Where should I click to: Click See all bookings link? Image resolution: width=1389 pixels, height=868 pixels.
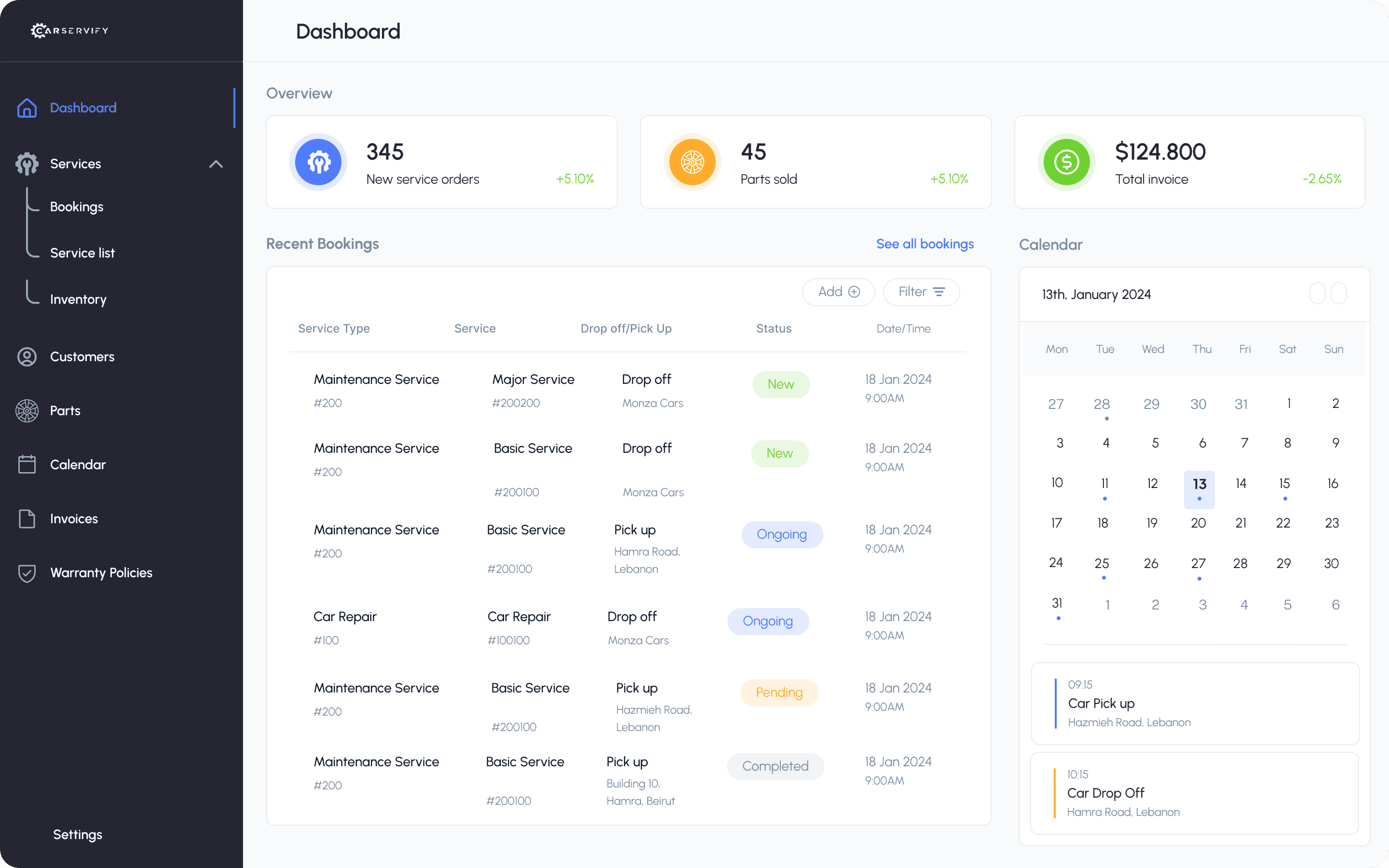coord(925,244)
